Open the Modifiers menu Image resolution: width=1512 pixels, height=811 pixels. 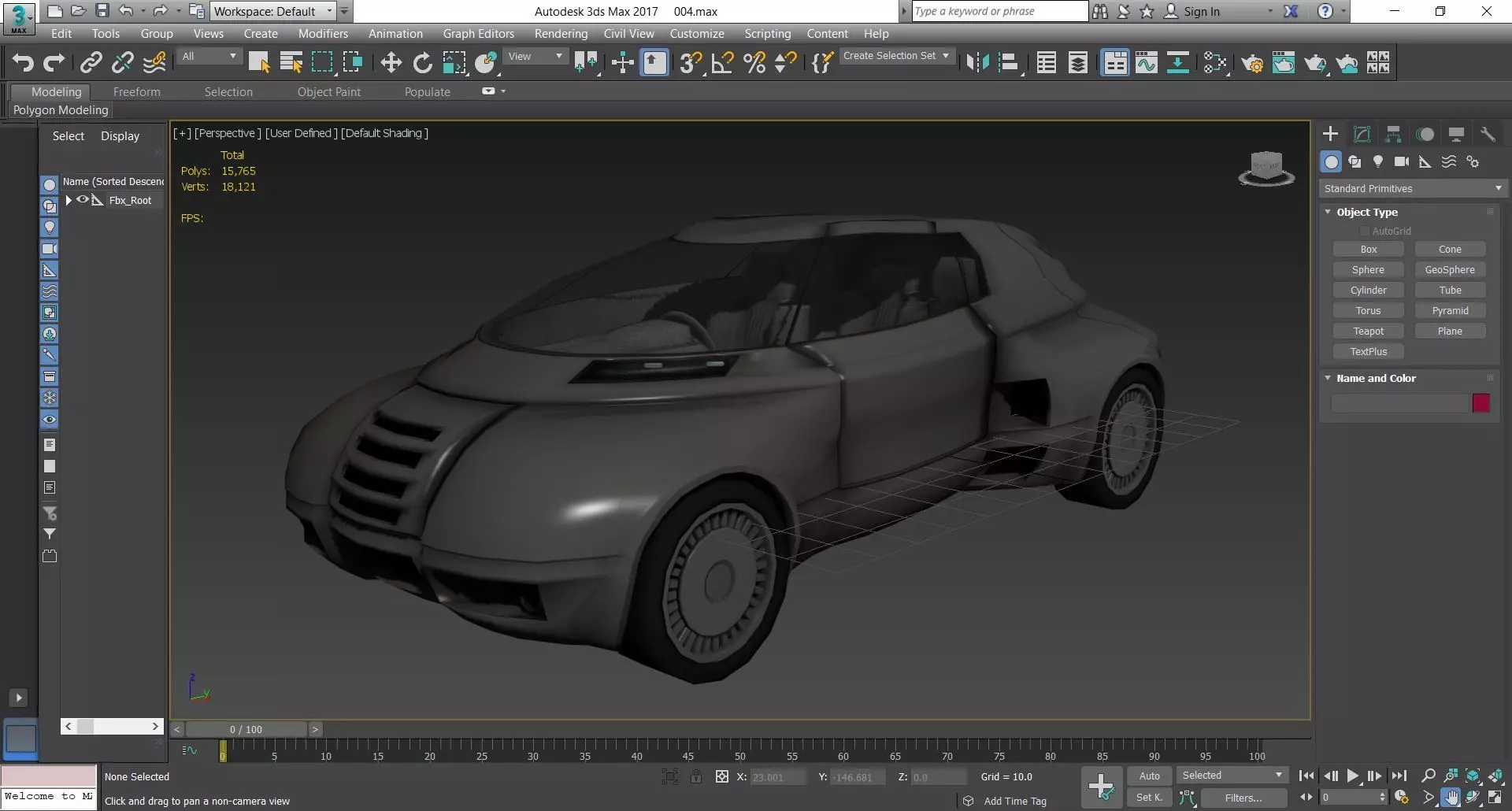pyautogui.click(x=323, y=34)
